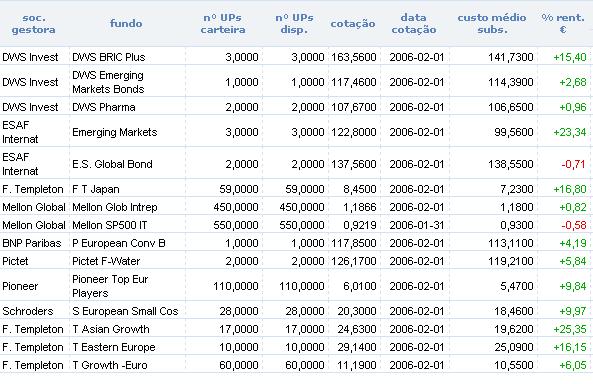The image size is (593, 384).
Task: Select the DWS Pharma fund name
Action: (x=104, y=107)
